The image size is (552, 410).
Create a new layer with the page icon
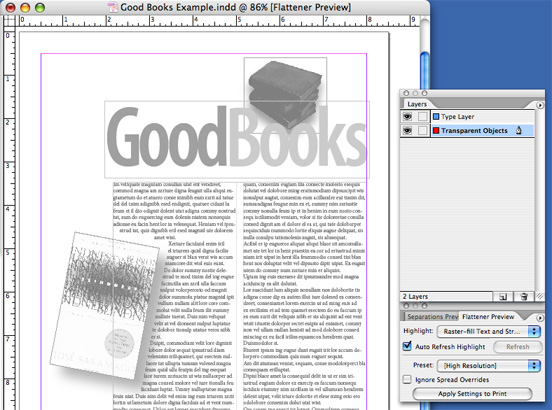[503, 297]
